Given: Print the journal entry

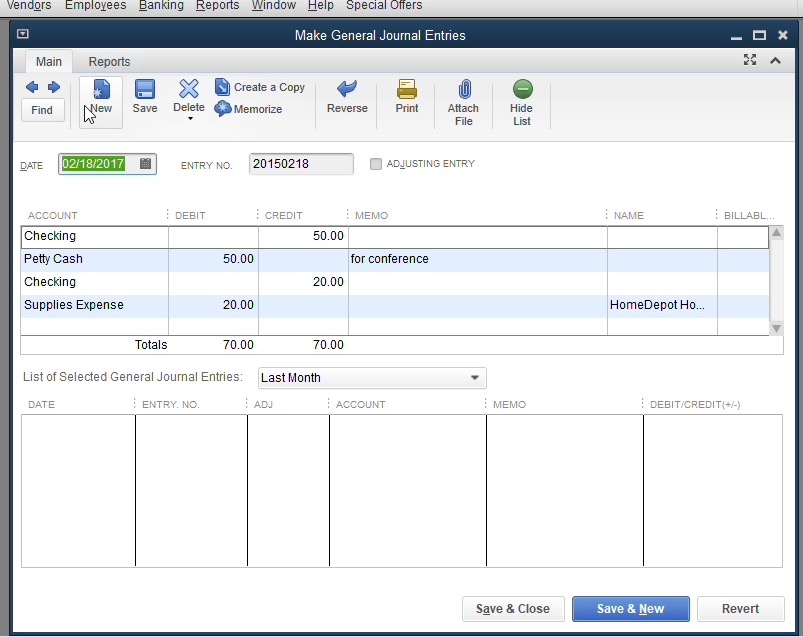Looking at the screenshot, I should click(x=407, y=96).
